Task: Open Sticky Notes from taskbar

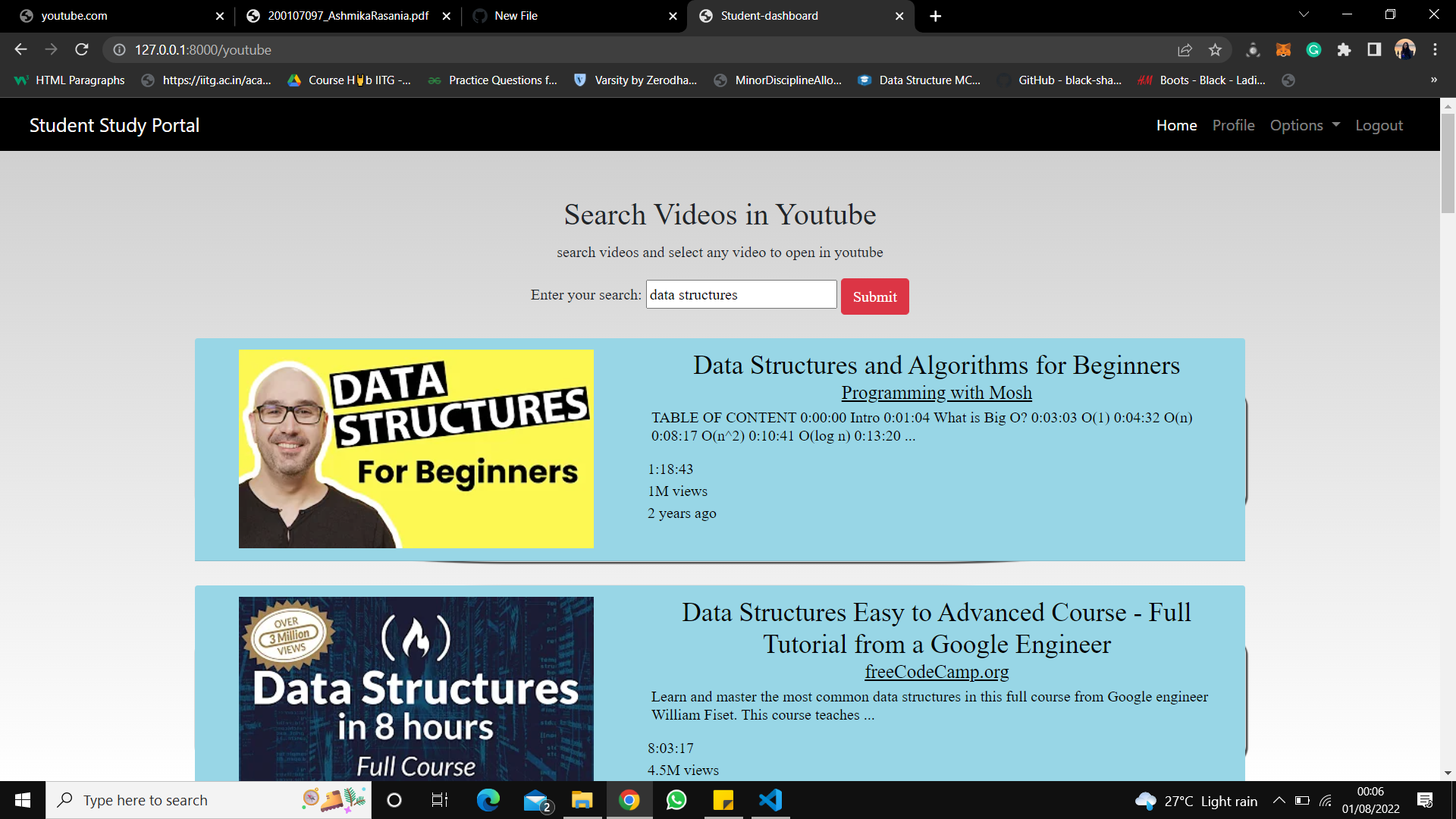Action: 723,800
